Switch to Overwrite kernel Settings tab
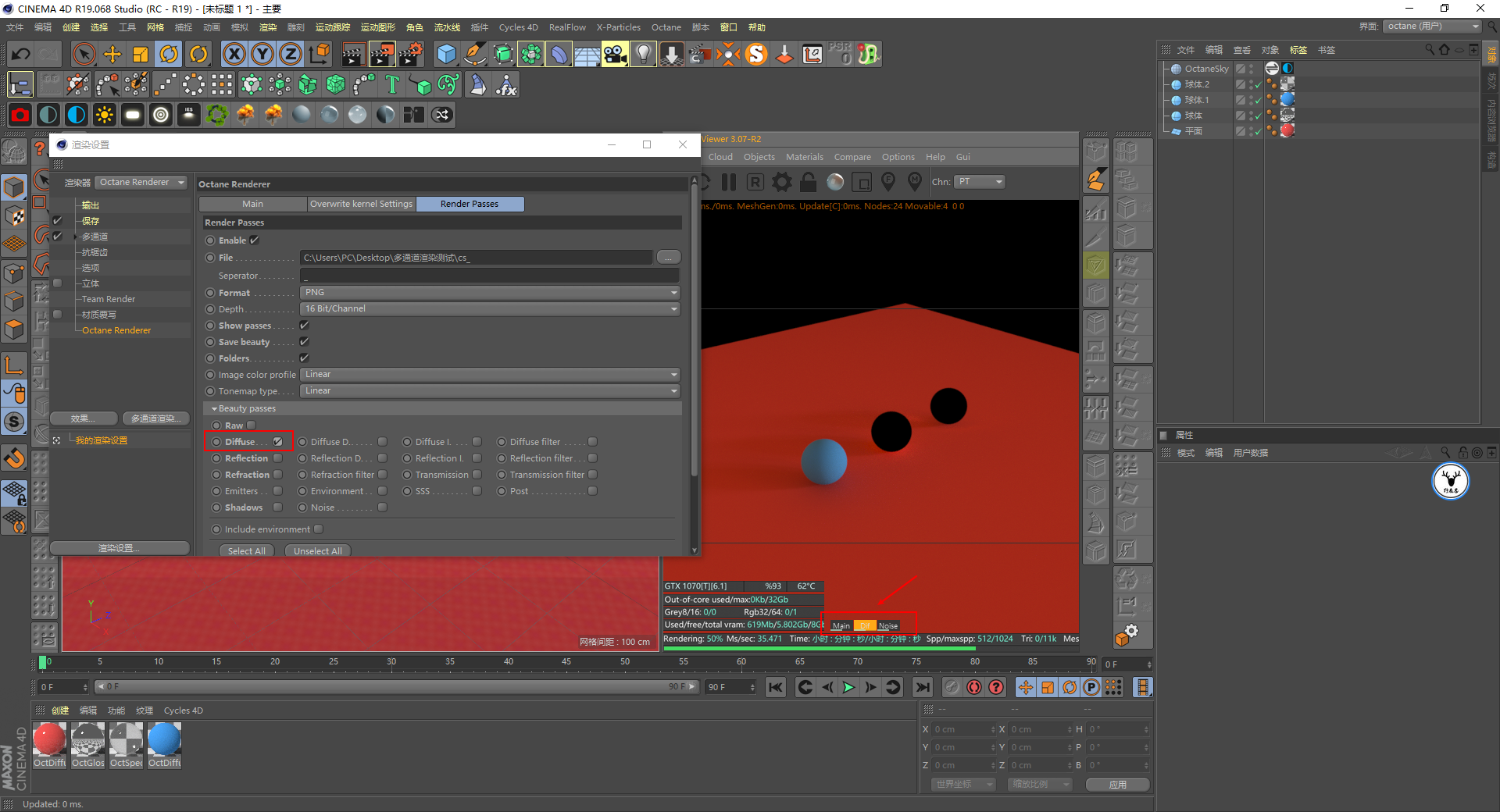The image size is (1500, 812). tap(361, 204)
